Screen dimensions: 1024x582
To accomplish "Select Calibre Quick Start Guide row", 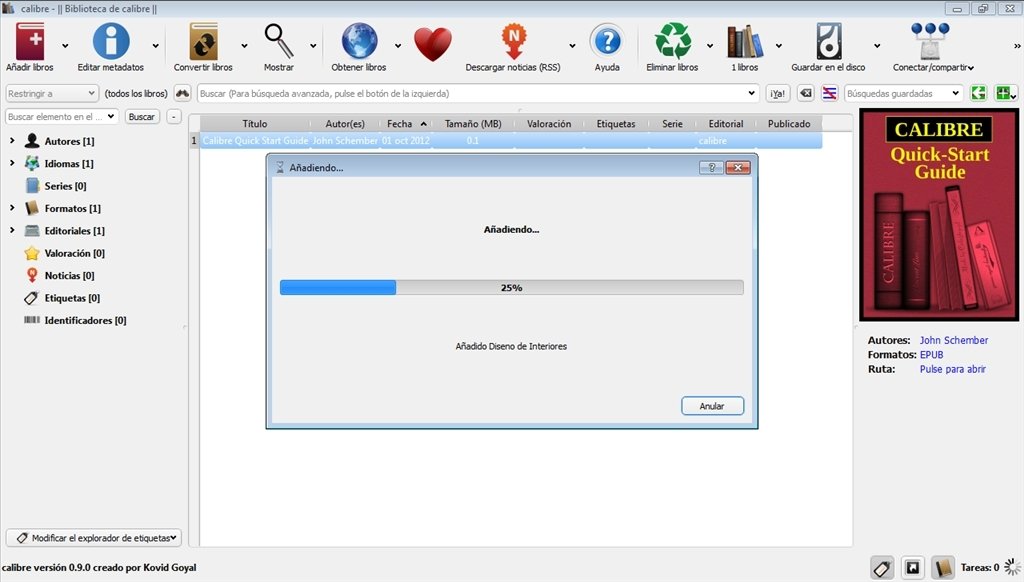I will [x=511, y=140].
